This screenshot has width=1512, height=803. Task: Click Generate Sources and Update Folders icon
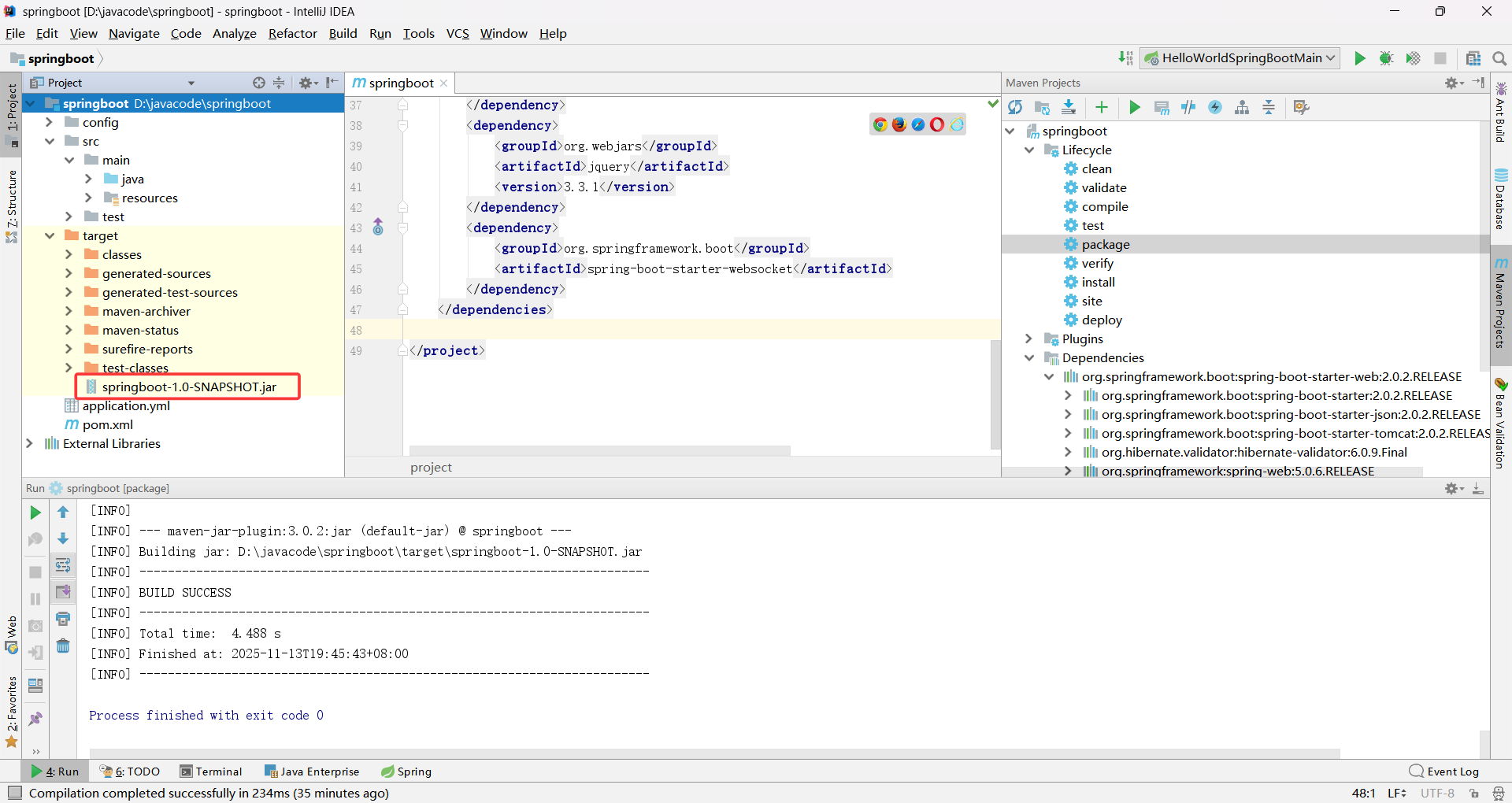pyautogui.click(x=1042, y=107)
